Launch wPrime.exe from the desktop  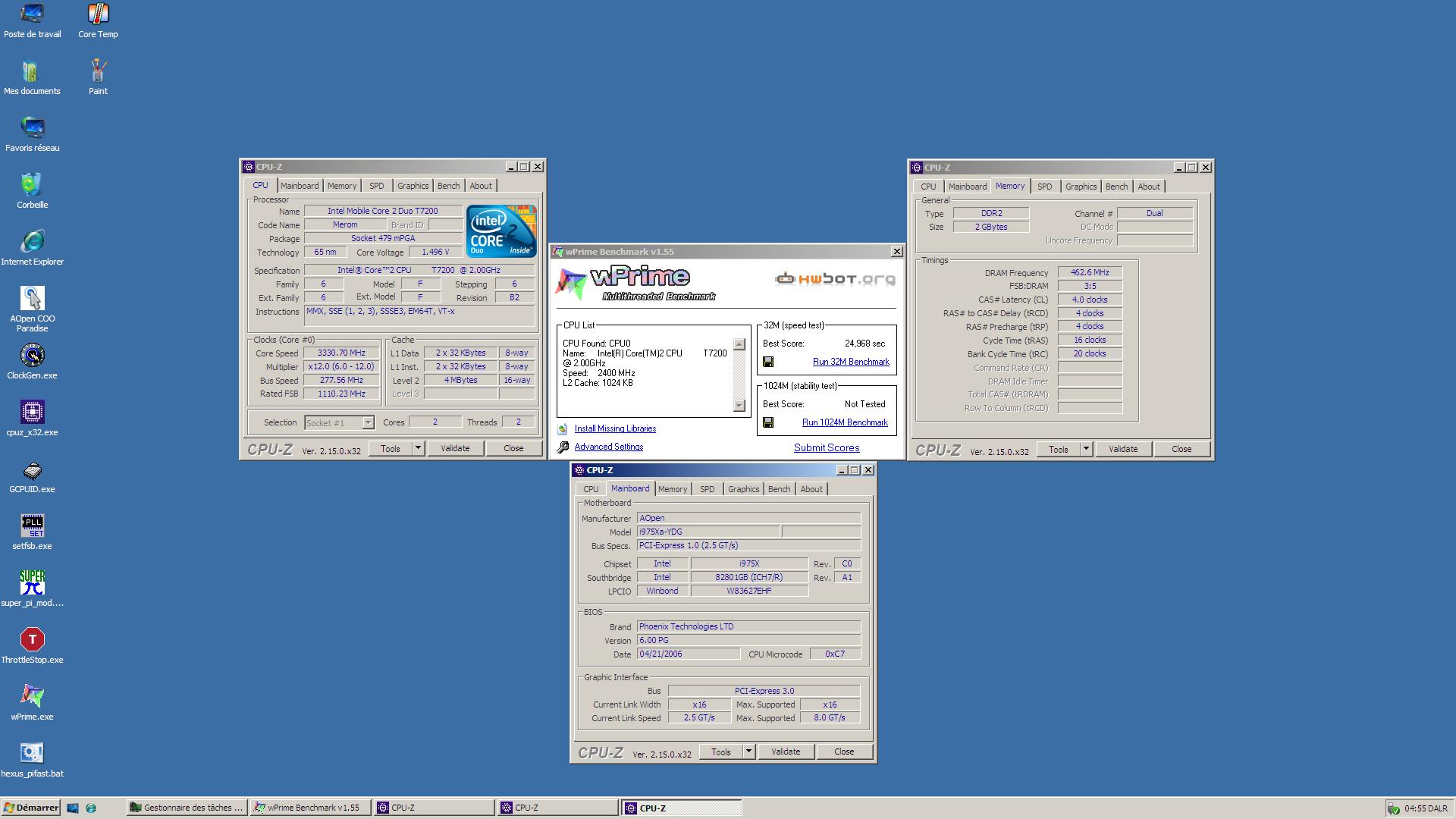pos(32,703)
